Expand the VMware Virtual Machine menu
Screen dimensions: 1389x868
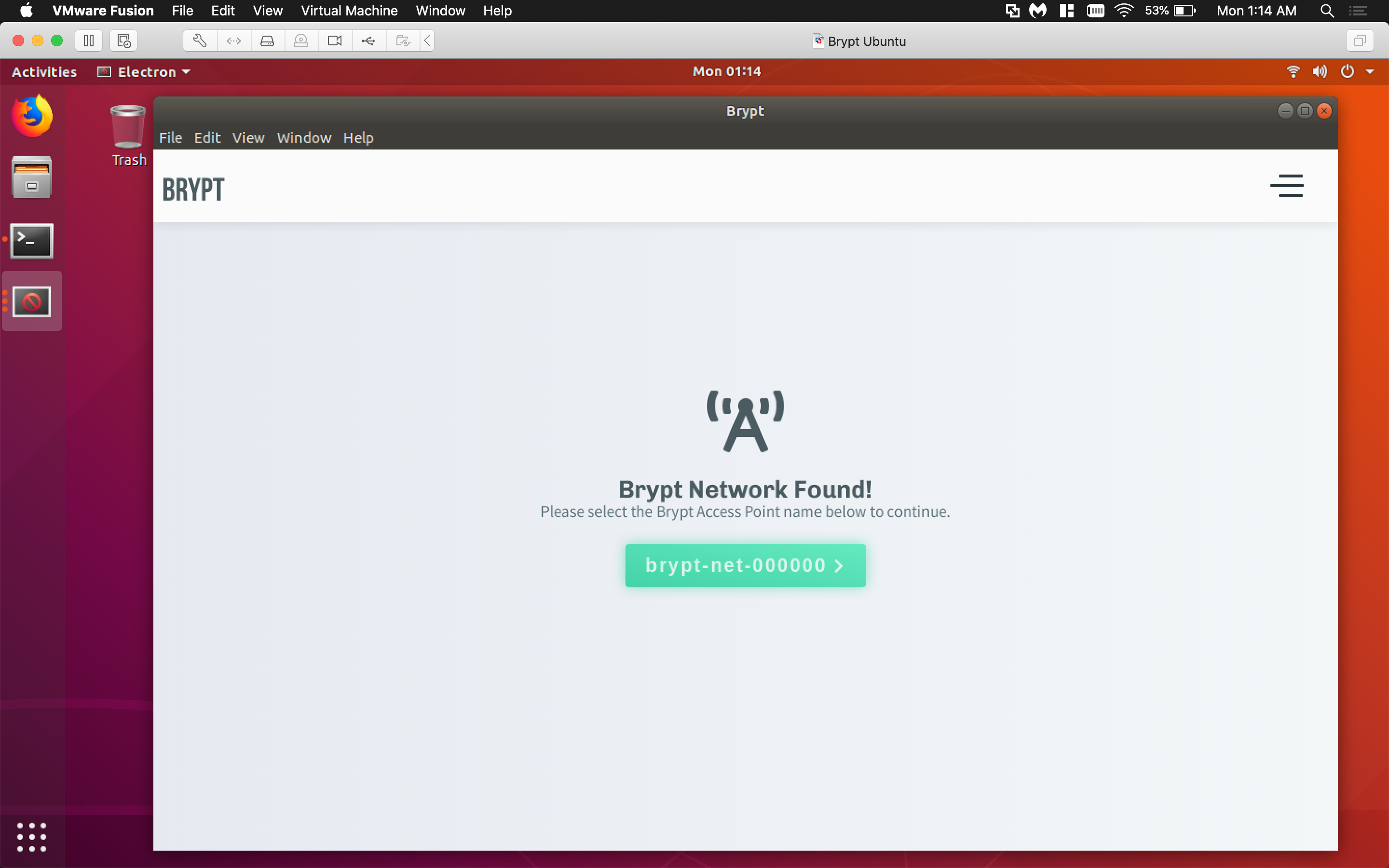click(x=350, y=11)
